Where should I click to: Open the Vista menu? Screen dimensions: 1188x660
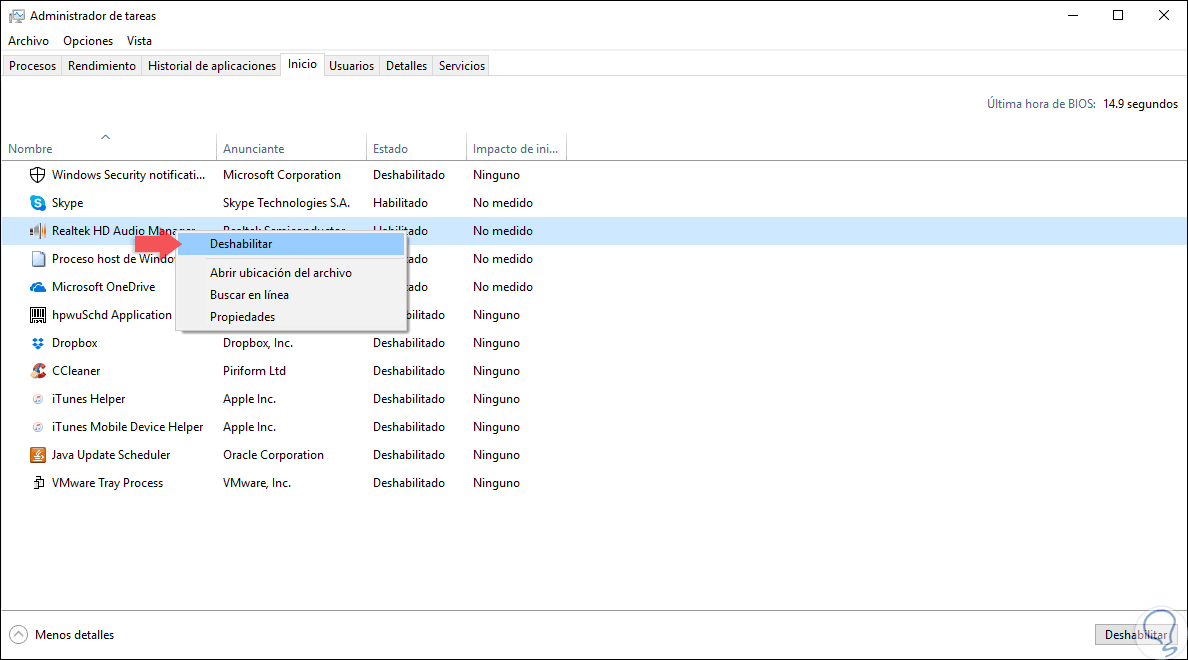click(139, 41)
